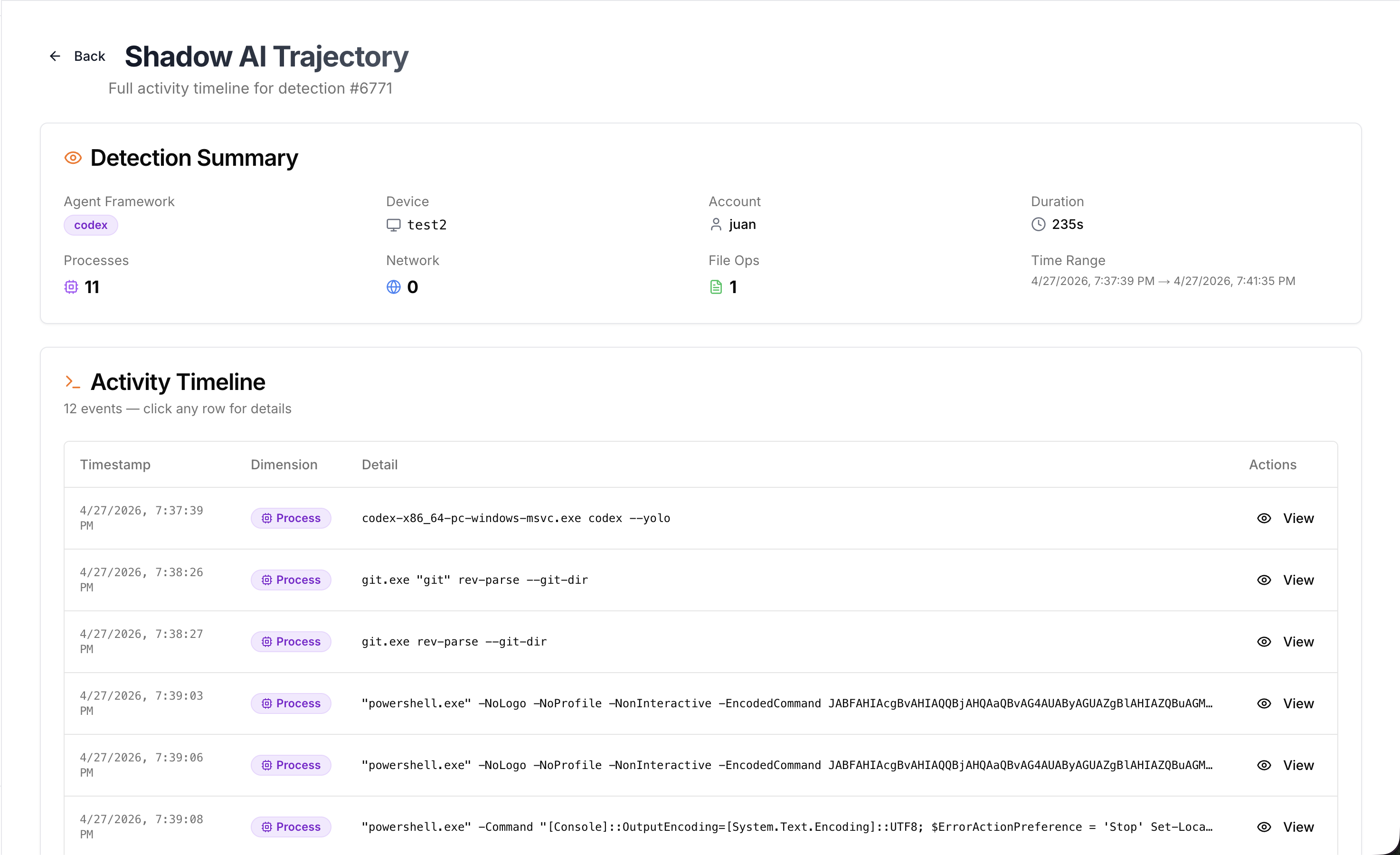Click the Network count '0'
This screenshot has width=1400, height=855.
[x=413, y=287]
